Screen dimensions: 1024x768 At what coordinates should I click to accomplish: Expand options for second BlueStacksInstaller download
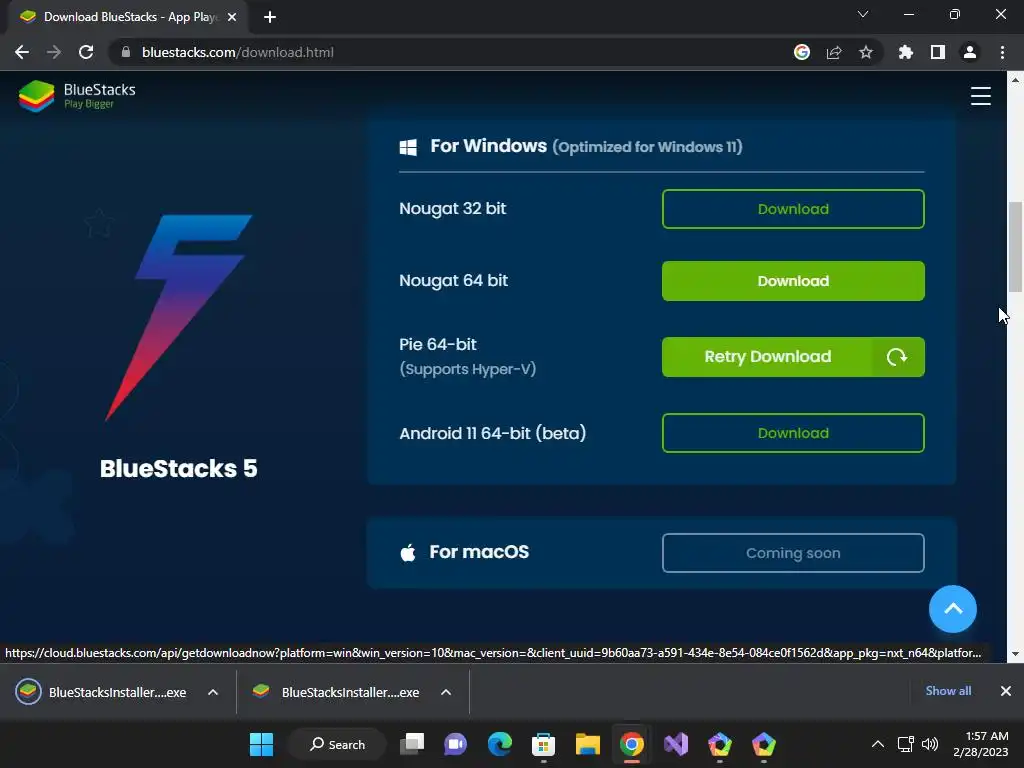point(446,692)
